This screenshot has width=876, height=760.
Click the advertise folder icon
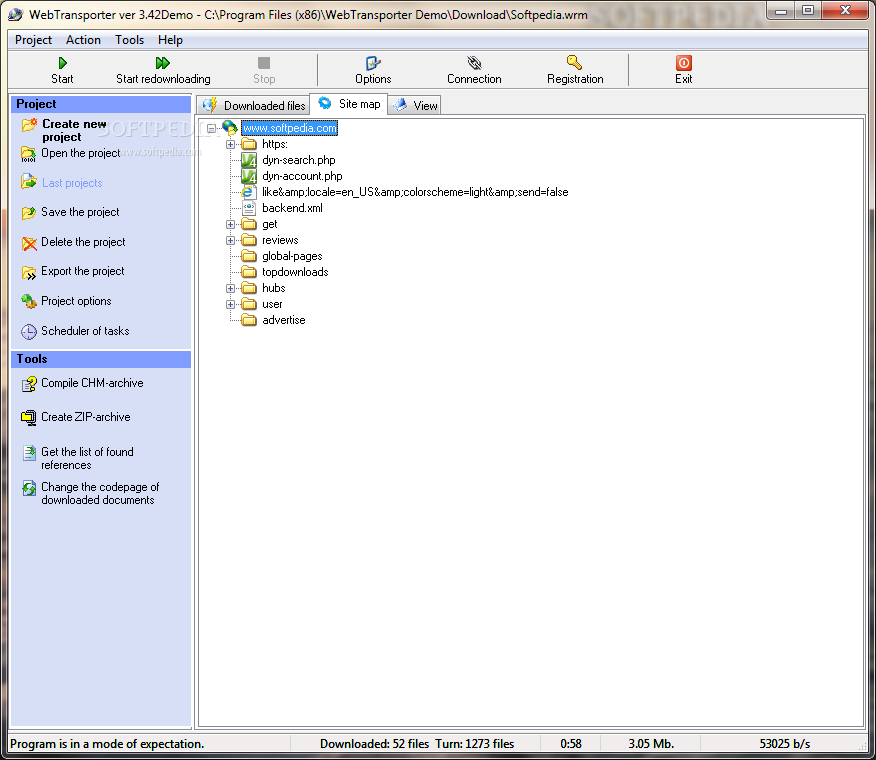coord(249,320)
